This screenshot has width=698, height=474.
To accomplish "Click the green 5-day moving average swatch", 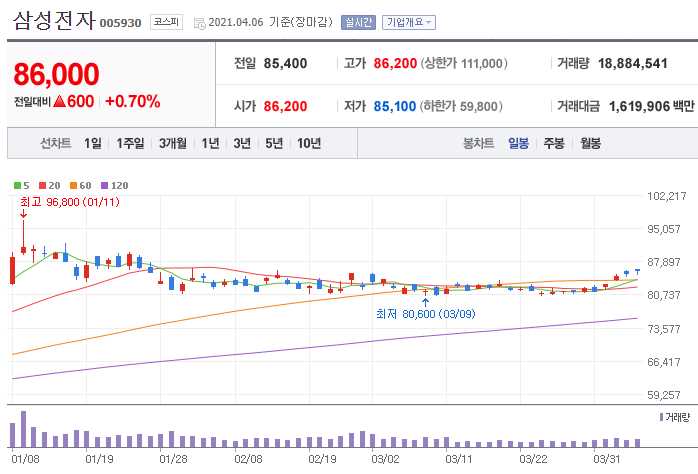I will [17, 185].
